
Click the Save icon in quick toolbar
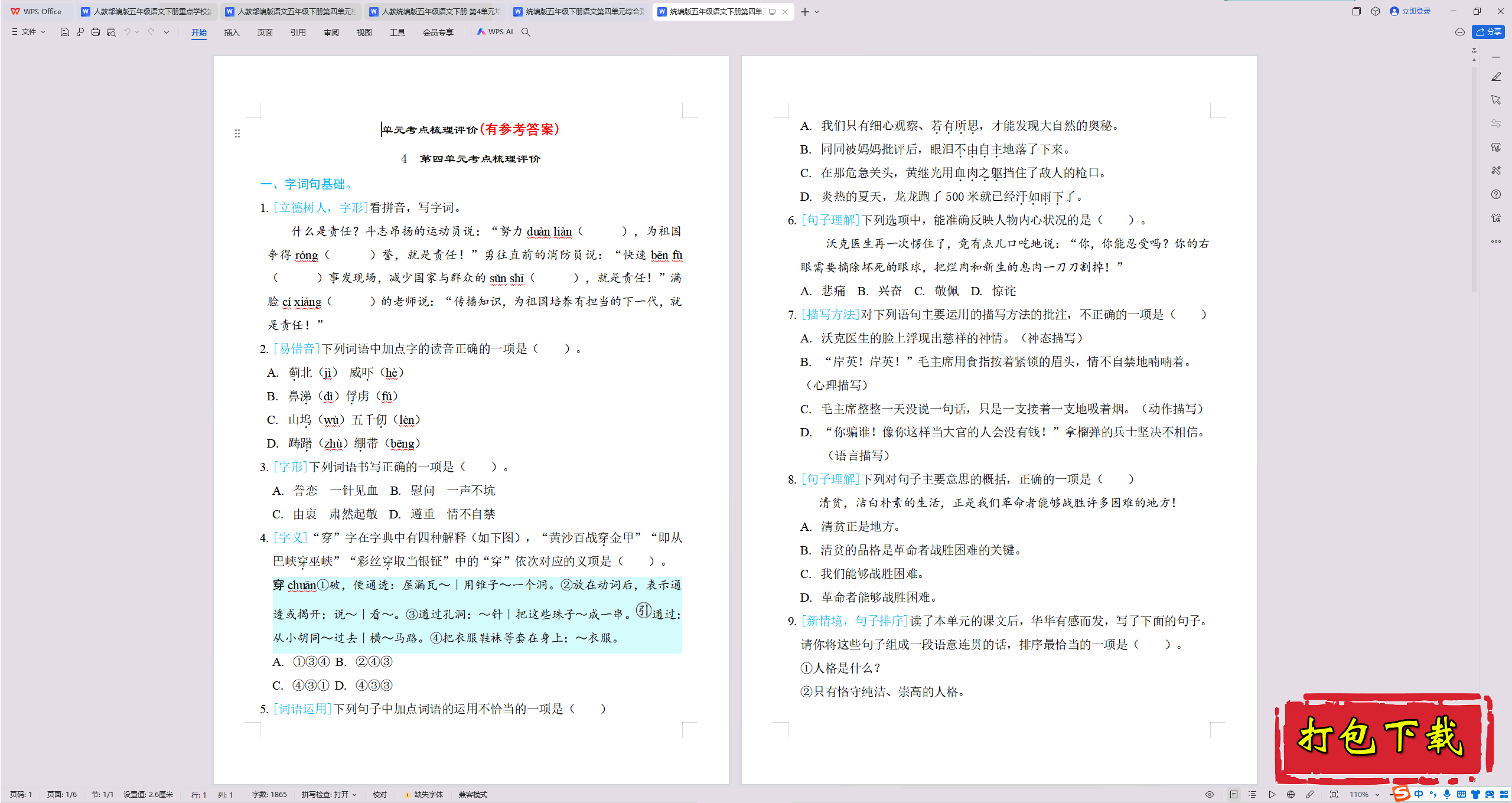pos(65,32)
